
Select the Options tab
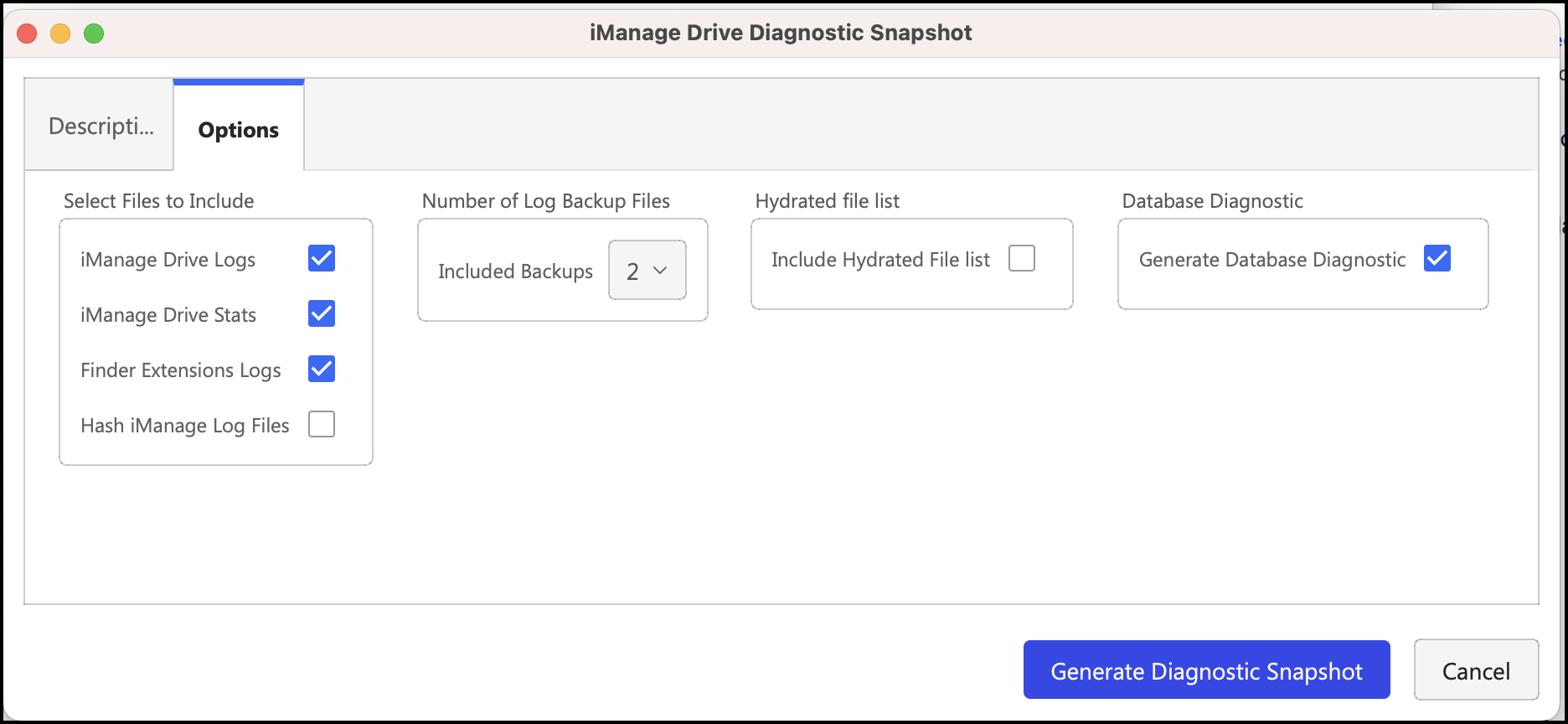click(x=239, y=130)
